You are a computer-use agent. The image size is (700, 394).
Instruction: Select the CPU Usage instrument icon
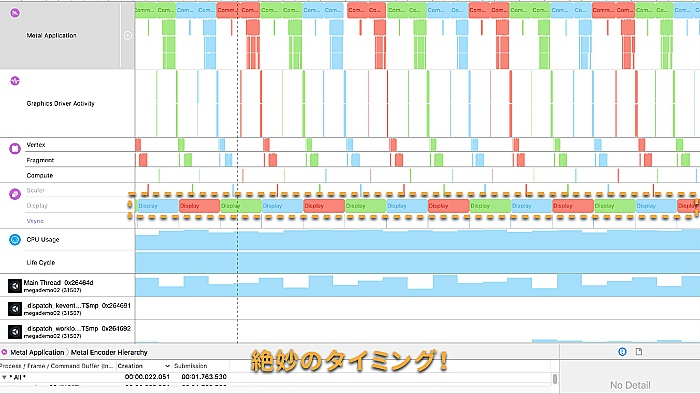(15, 240)
